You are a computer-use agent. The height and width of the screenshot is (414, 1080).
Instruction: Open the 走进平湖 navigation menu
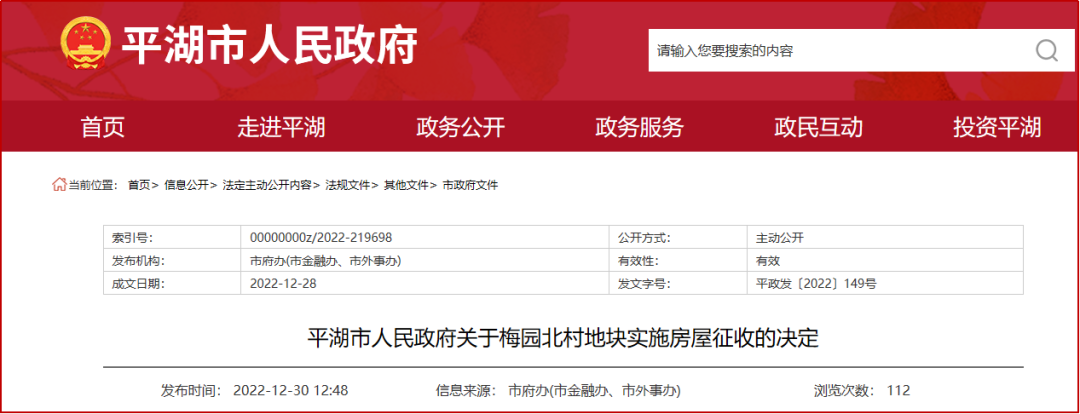coord(281,127)
